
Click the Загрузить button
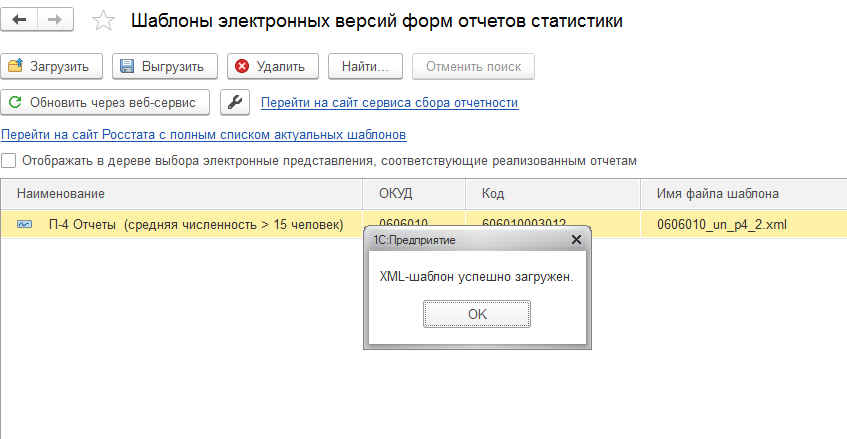coord(51,66)
